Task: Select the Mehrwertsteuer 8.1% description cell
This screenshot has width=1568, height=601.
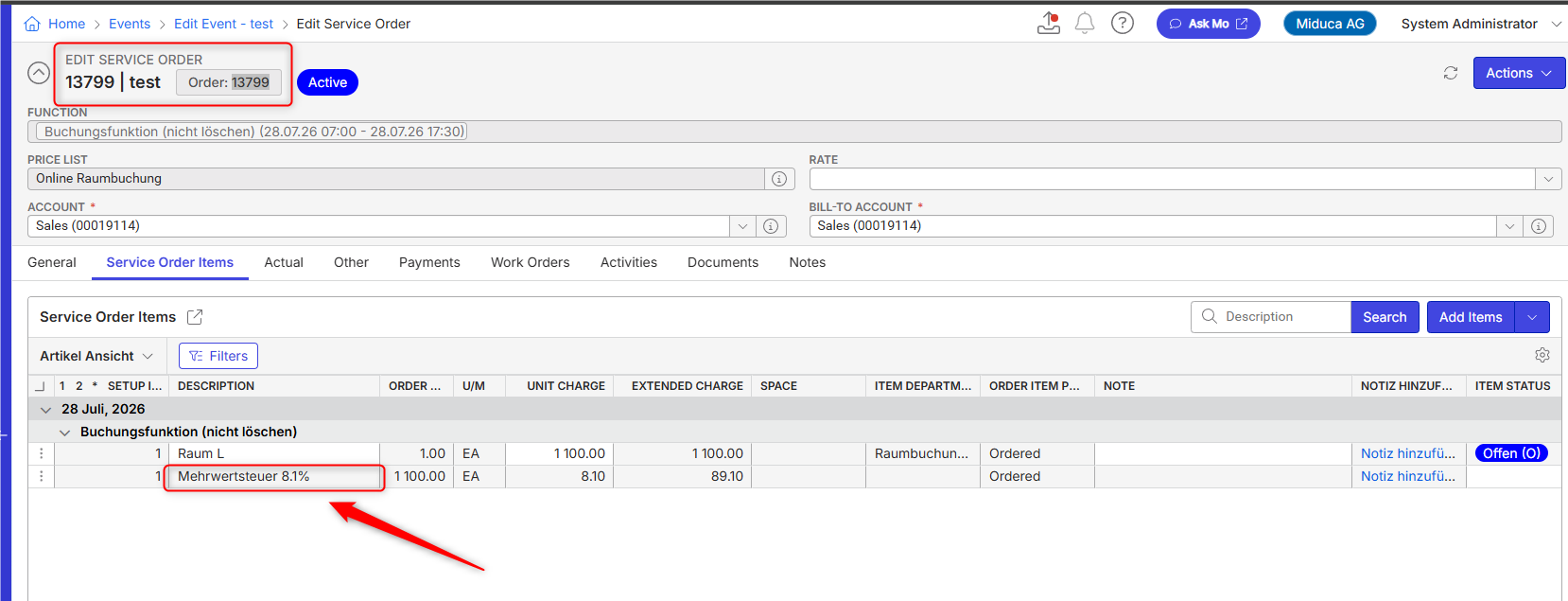Action: click(274, 476)
